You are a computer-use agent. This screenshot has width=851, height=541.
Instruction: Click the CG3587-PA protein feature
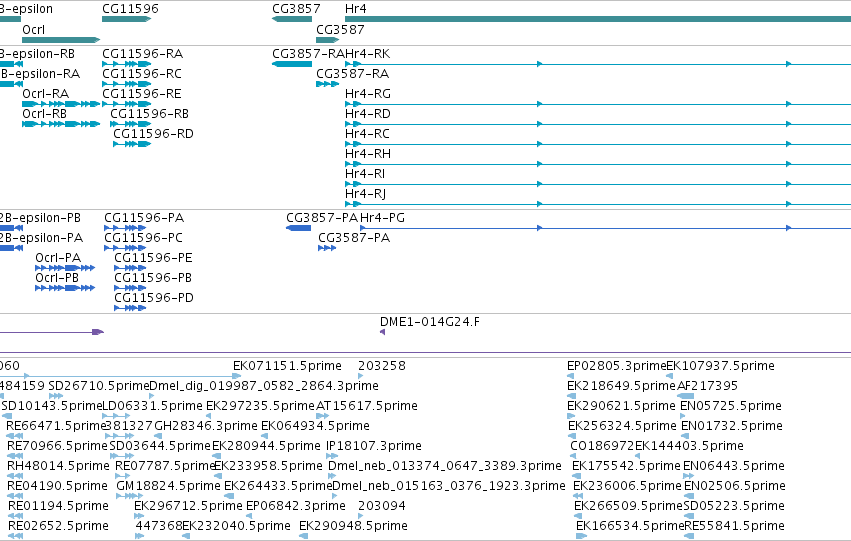pyautogui.click(x=327, y=248)
